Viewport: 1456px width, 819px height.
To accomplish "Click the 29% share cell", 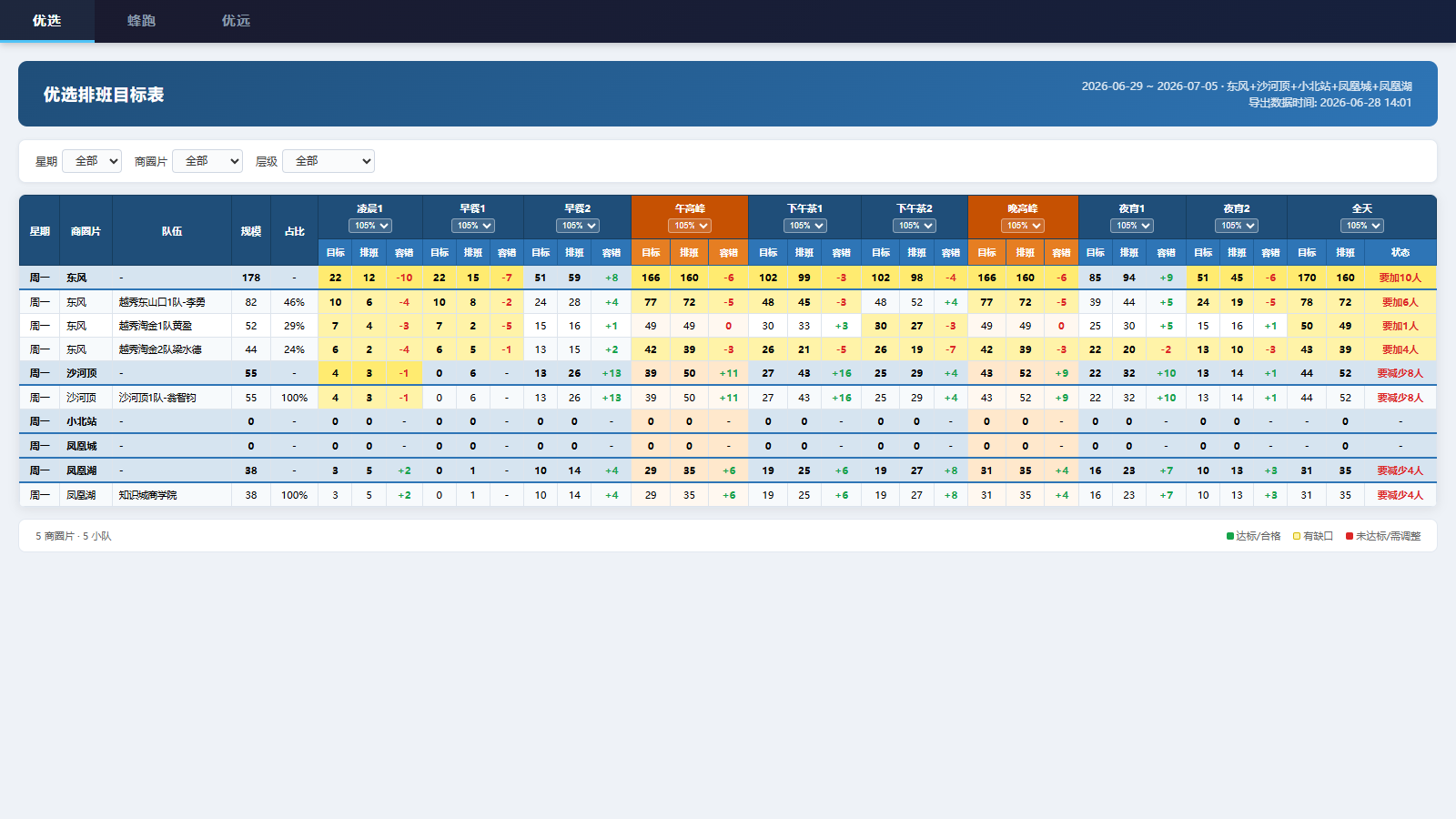I will point(295,326).
